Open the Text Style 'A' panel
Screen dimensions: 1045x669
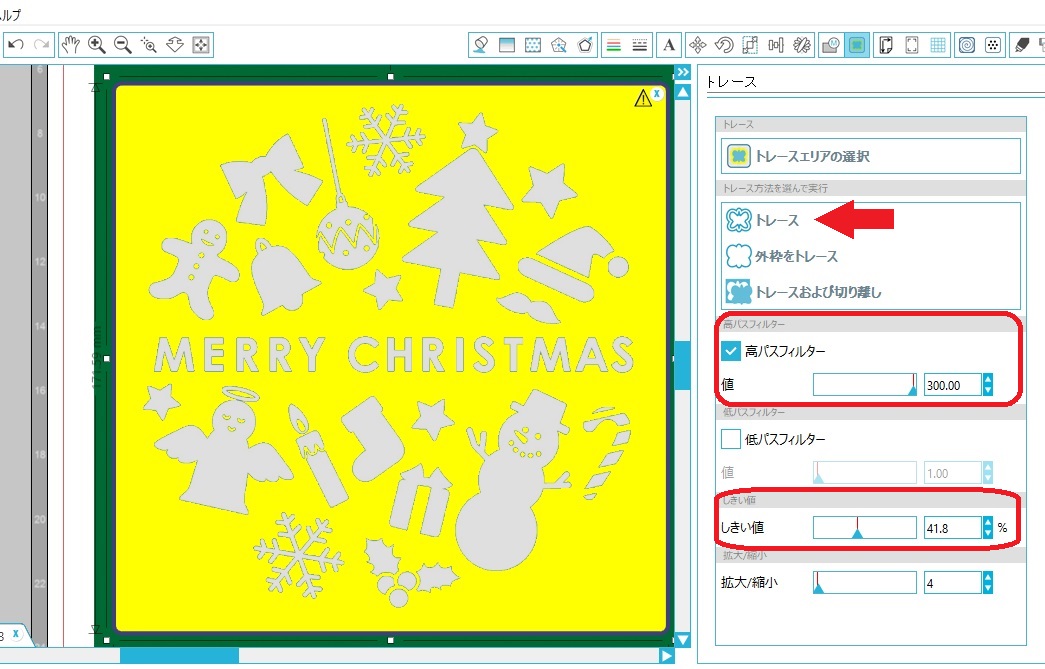point(669,44)
